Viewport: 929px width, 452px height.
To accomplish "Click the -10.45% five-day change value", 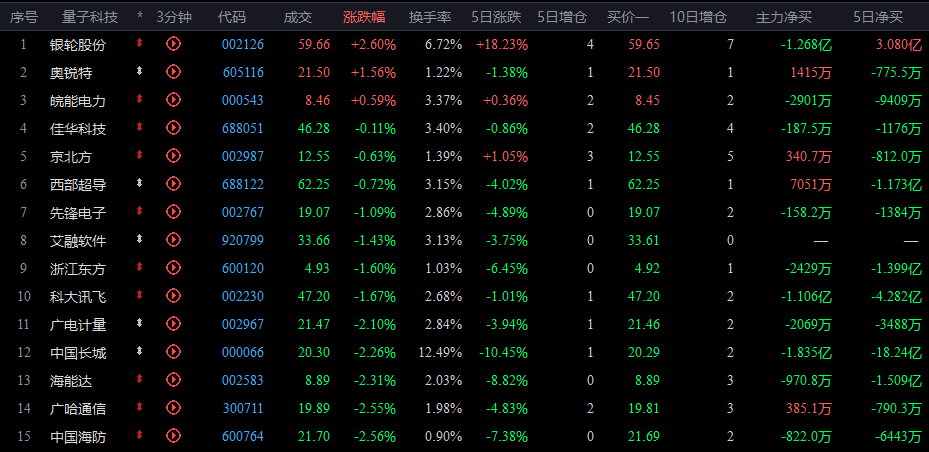I will (x=502, y=352).
